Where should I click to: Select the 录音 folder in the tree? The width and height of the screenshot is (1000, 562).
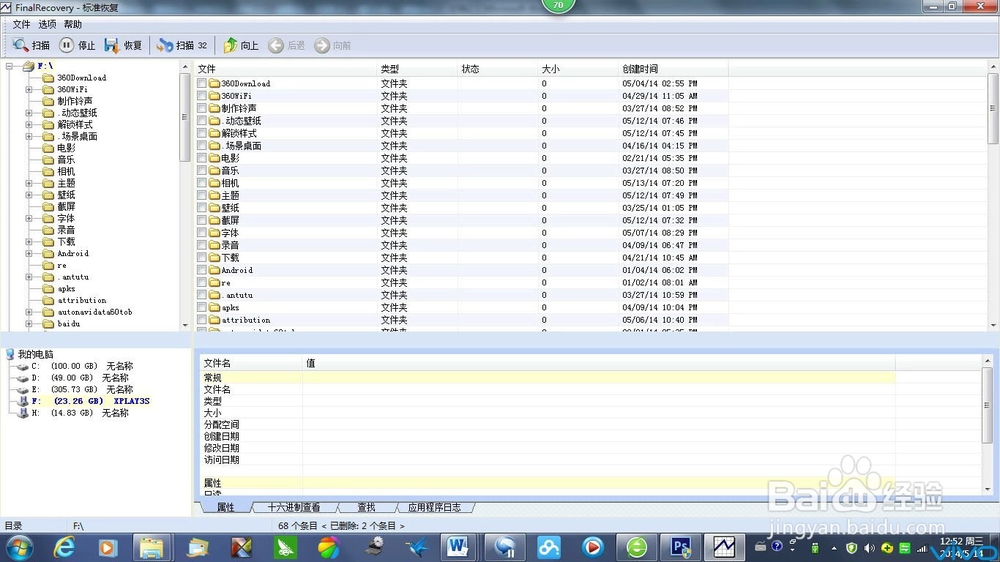(x=66, y=230)
